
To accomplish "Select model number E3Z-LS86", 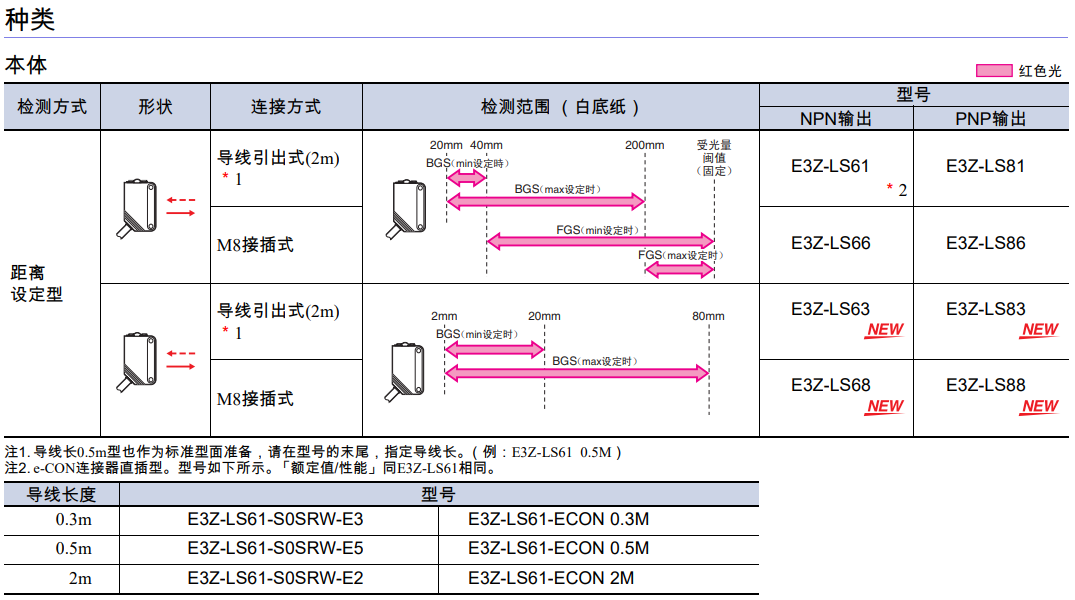I will point(985,243).
